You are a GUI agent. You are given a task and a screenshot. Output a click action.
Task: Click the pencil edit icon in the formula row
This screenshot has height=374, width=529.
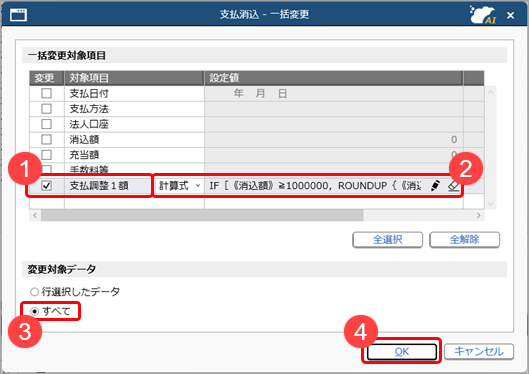(x=435, y=185)
